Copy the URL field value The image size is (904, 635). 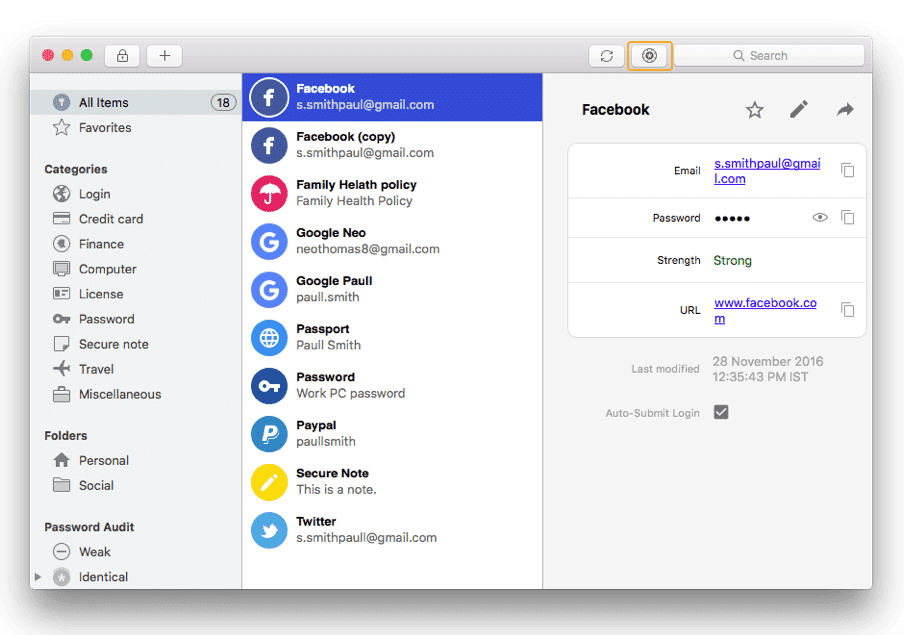click(848, 310)
